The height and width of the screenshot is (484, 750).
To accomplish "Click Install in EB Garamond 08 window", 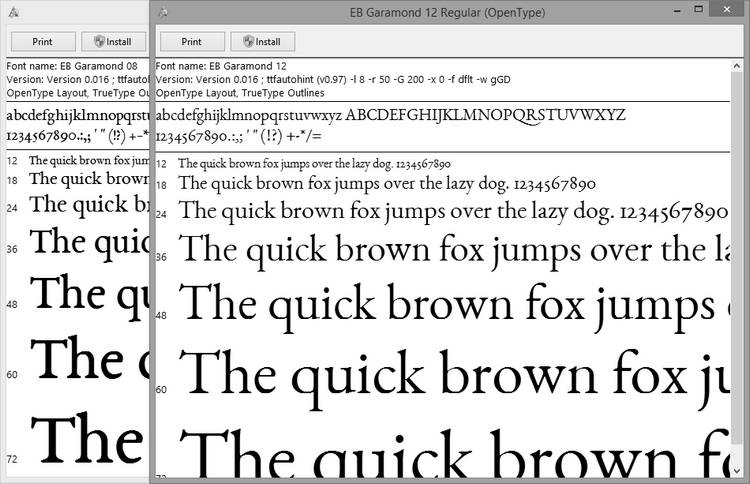I will pyautogui.click(x=113, y=42).
